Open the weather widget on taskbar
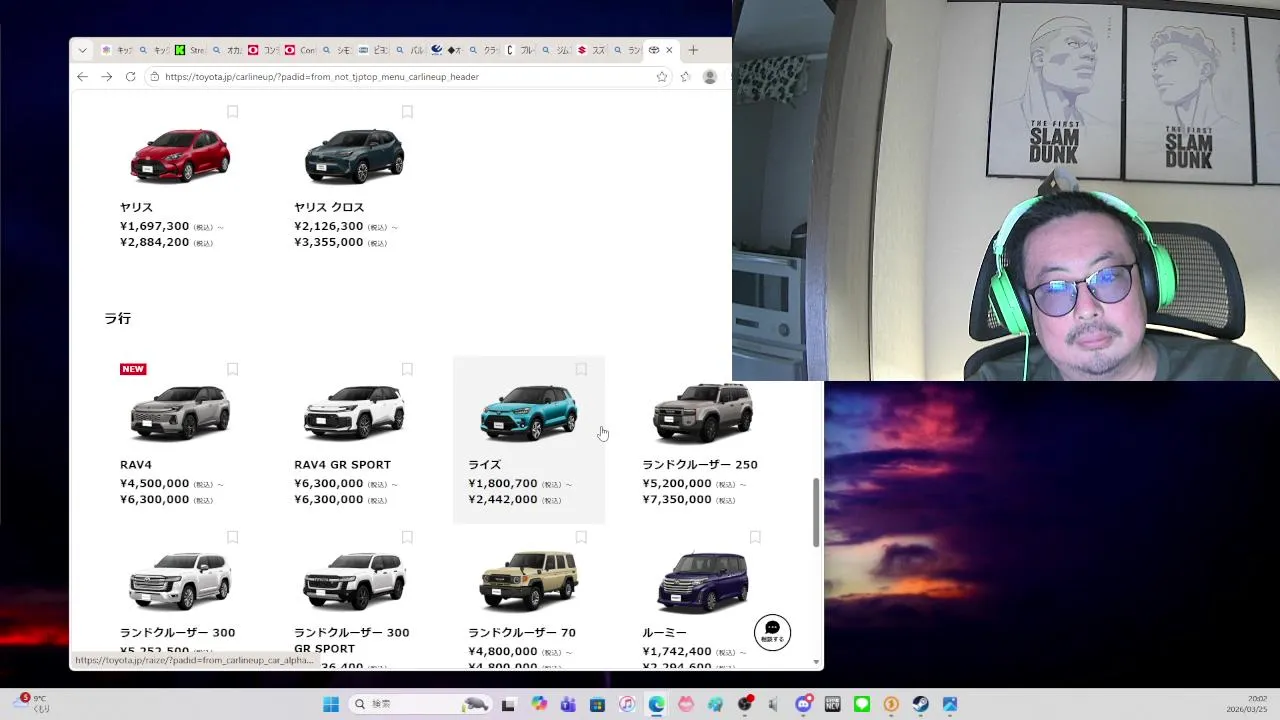 (x=32, y=703)
